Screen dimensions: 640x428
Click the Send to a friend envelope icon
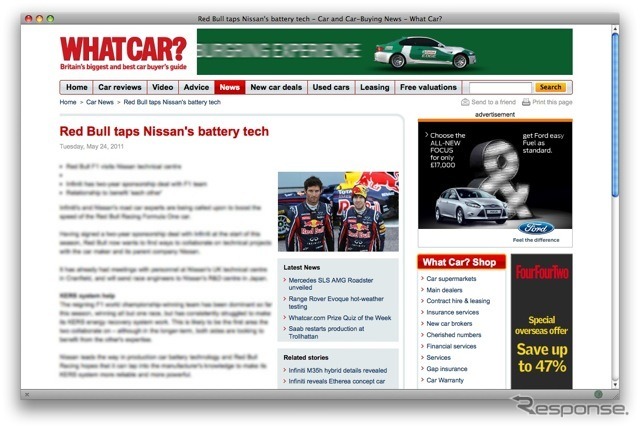[466, 102]
